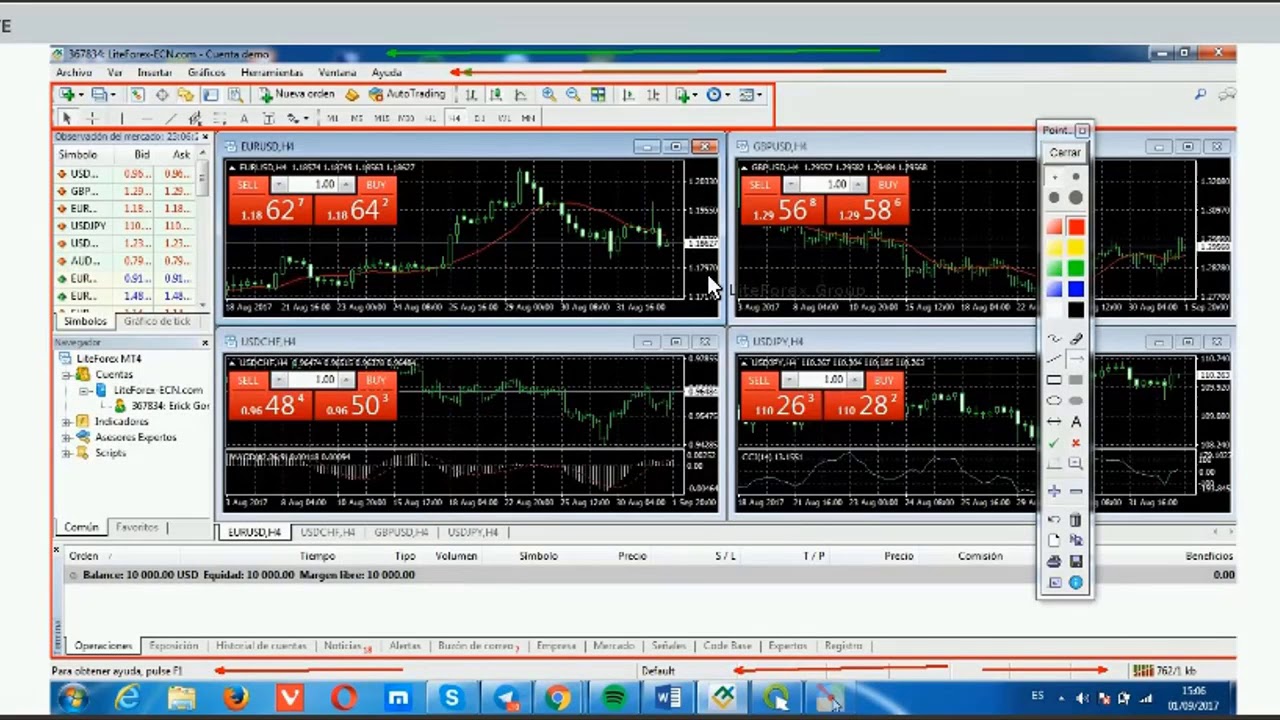Open the Historial de cuentas tab

(261, 646)
